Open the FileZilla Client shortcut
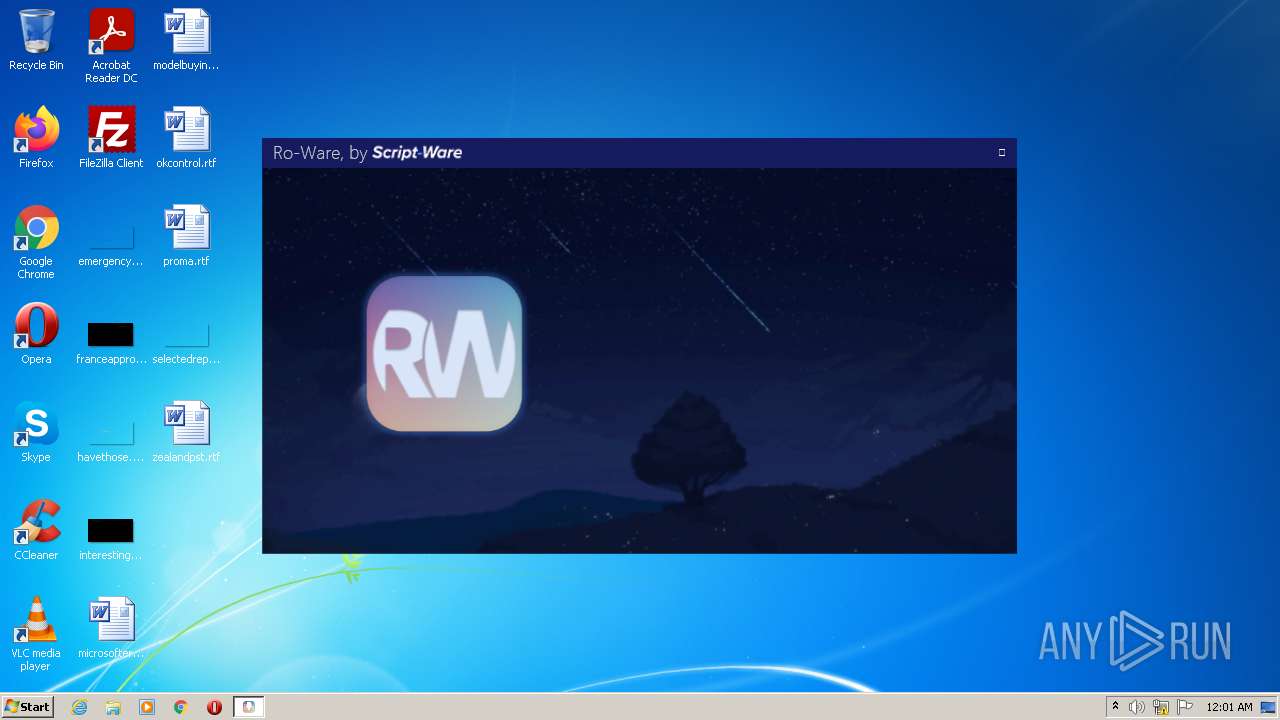The width and height of the screenshot is (1280, 720). [111, 138]
